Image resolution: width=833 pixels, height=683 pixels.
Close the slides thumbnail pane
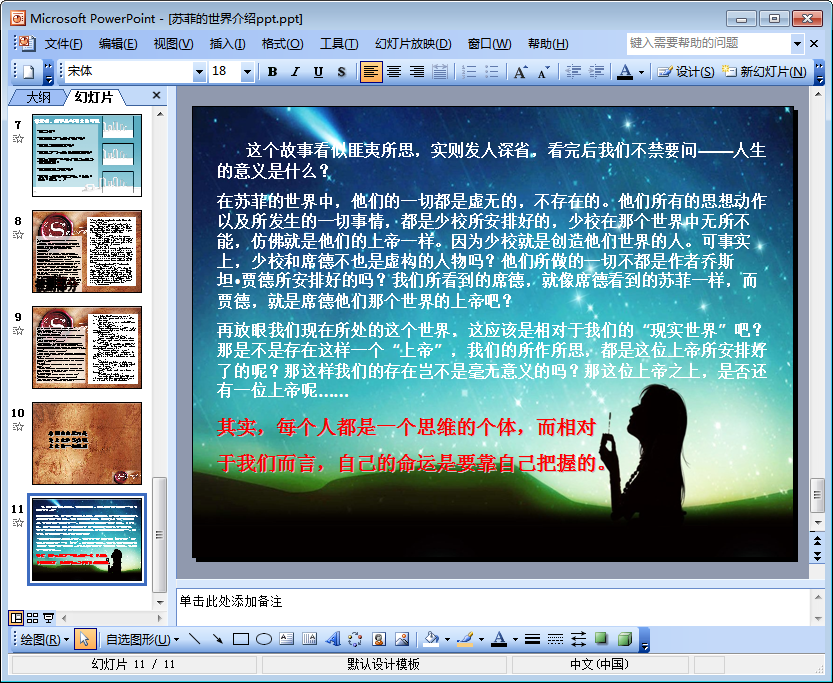(156, 95)
